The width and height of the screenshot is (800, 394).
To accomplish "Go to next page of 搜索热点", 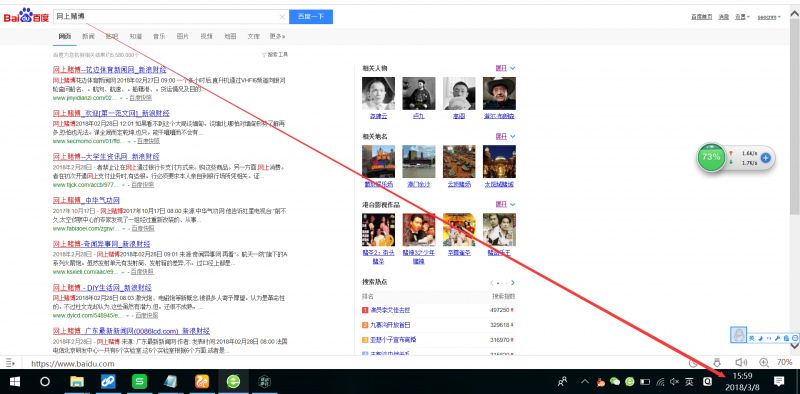I will click(x=513, y=283).
